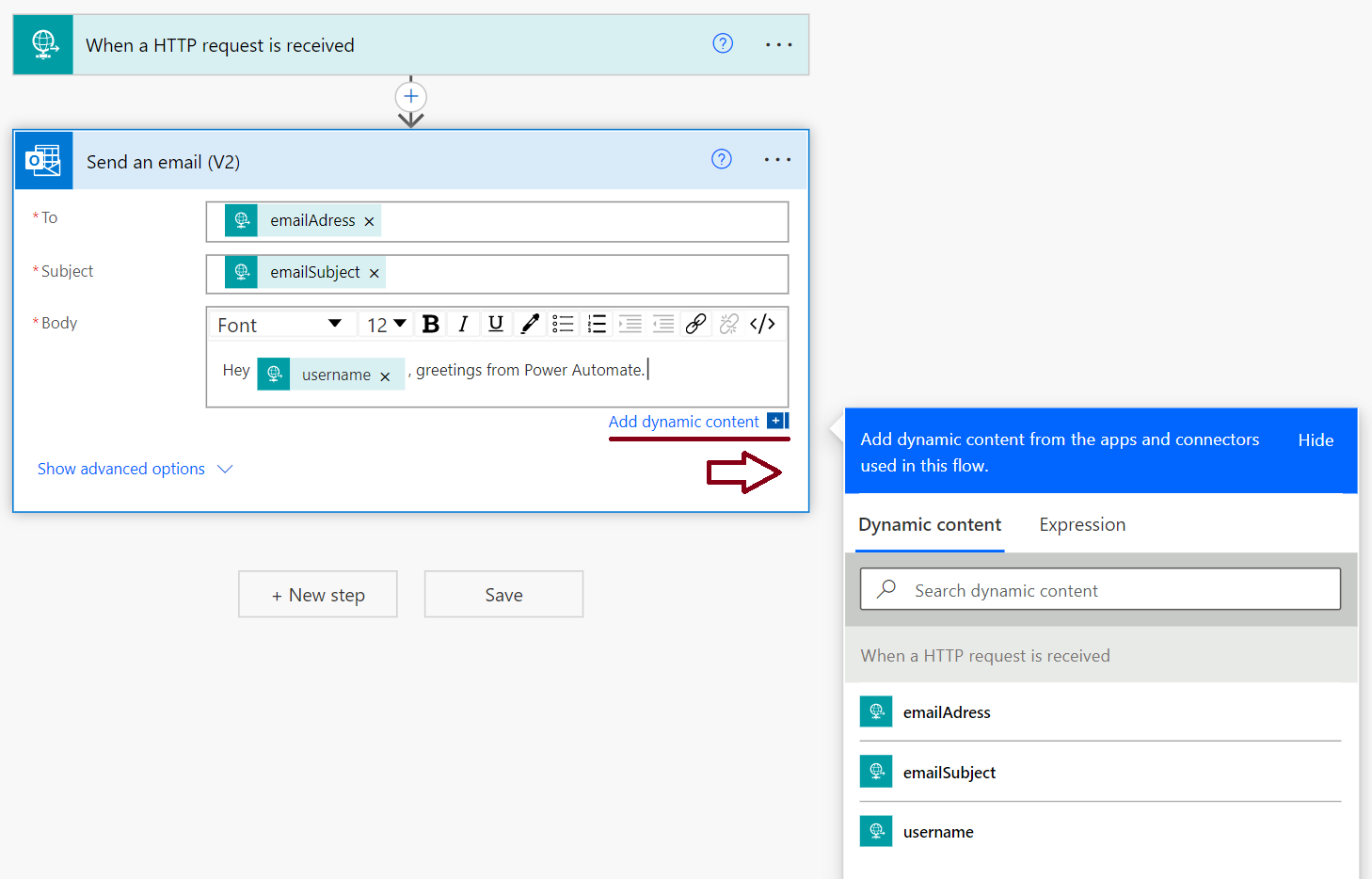Remove the emailSubject token from Subject

pos(374,273)
